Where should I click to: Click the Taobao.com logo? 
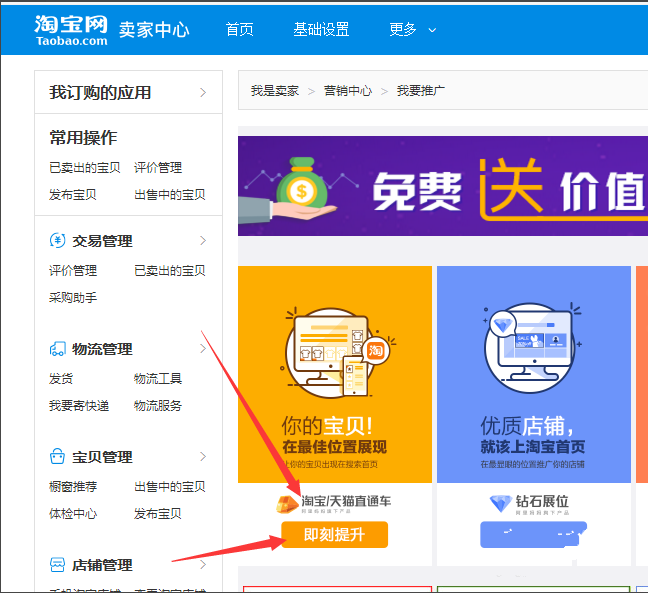tap(71, 30)
